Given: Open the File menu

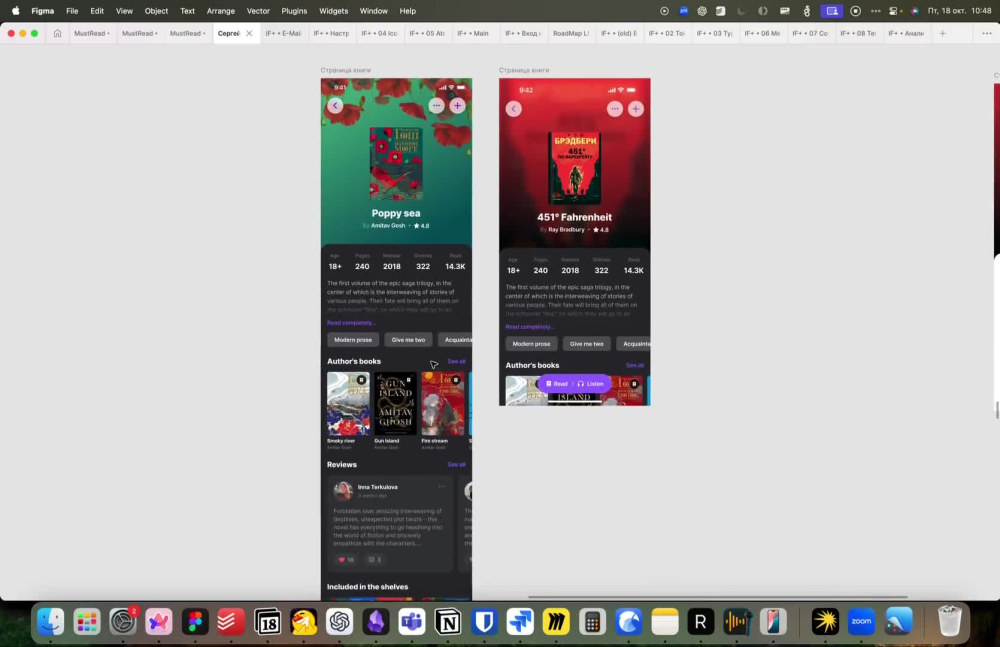Looking at the screenshot, I should (72, 11).
